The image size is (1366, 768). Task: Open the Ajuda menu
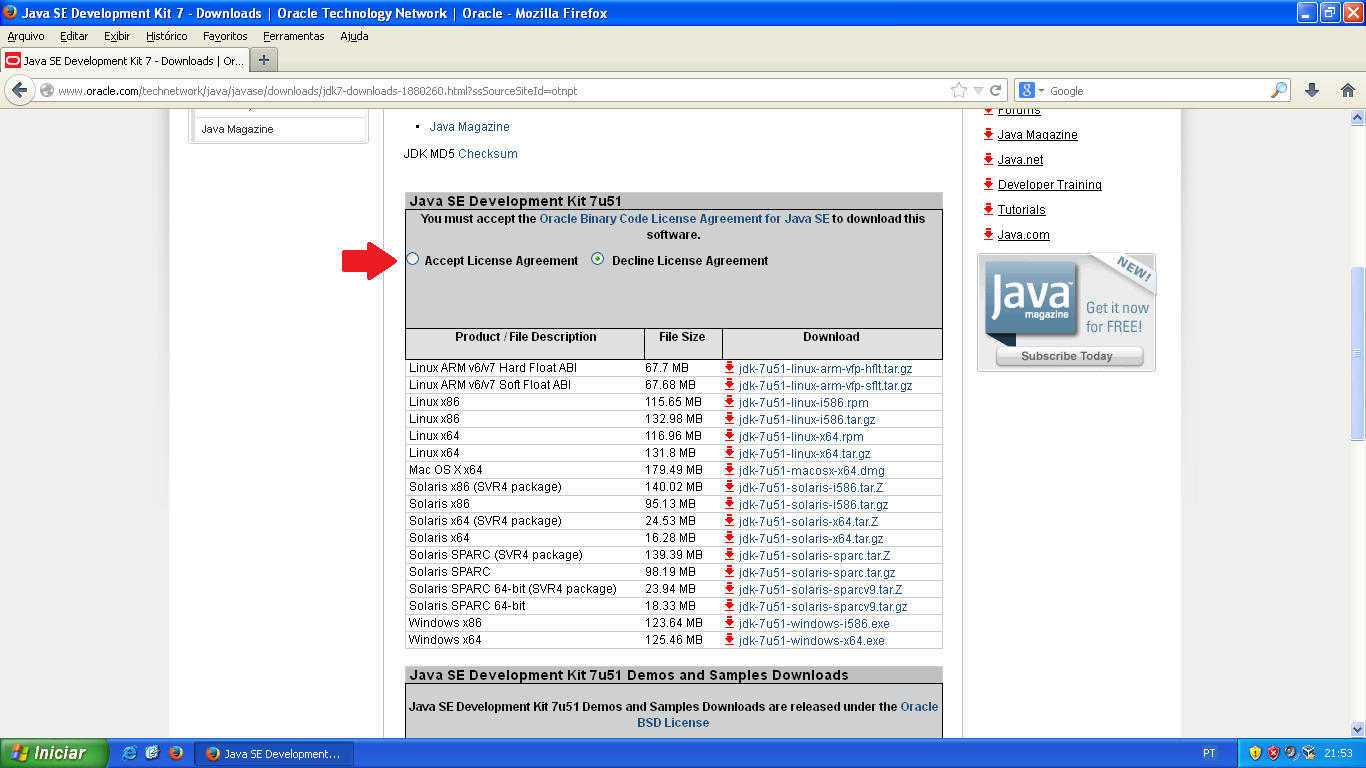(x=354, y=36)
